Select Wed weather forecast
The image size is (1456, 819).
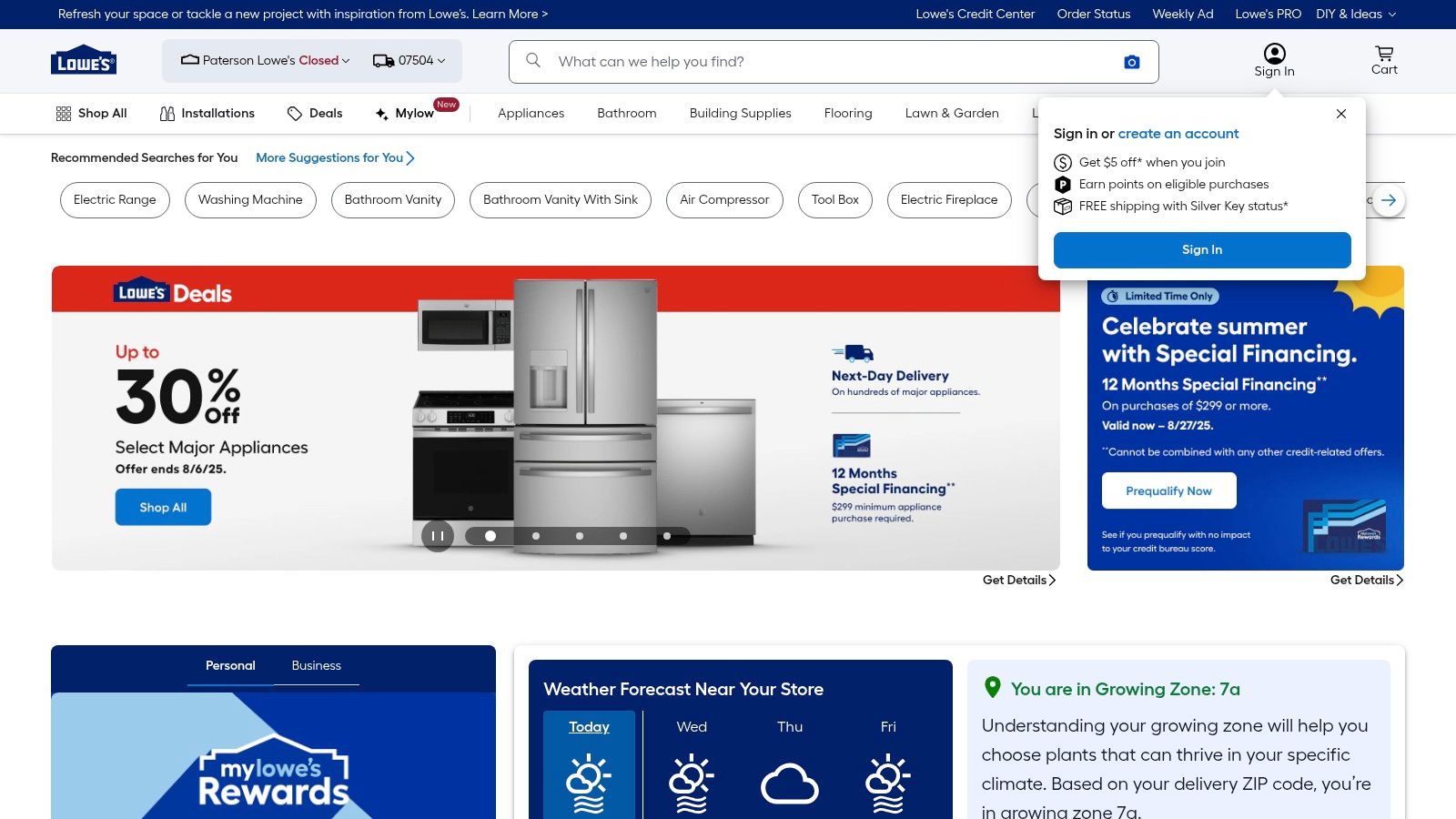point(692,764)
